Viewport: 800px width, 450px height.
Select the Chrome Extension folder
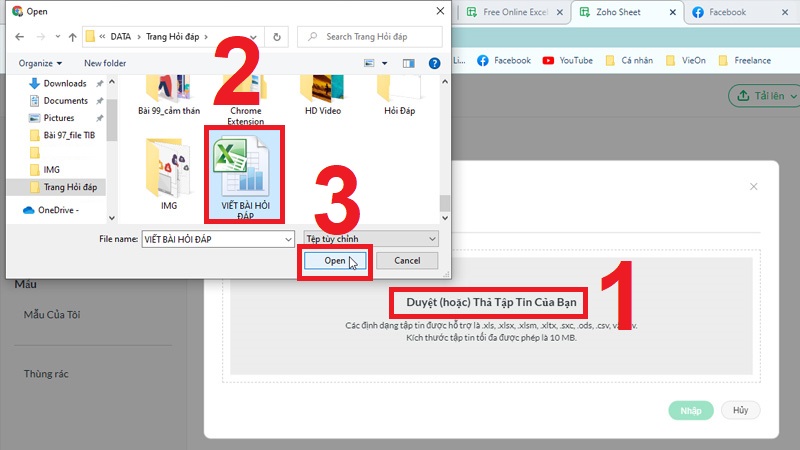tap(245, 100)
